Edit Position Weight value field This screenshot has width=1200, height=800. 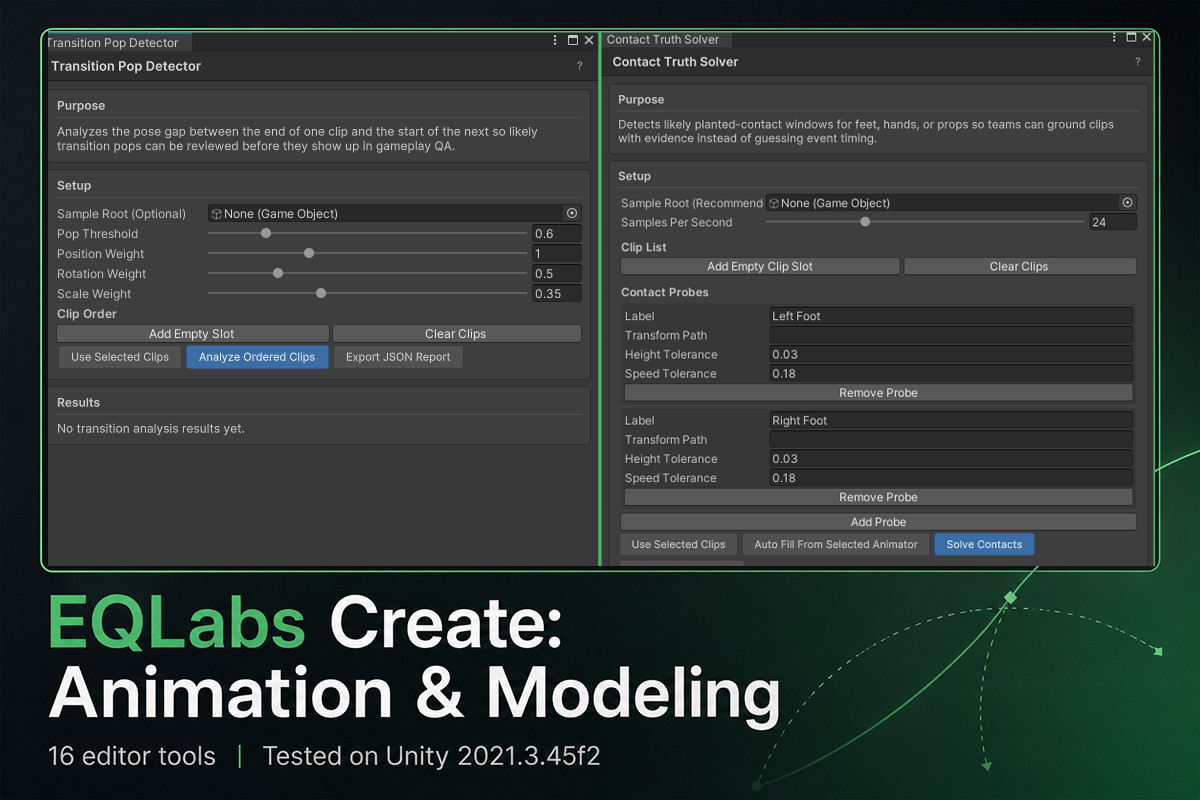coord(556,254)
